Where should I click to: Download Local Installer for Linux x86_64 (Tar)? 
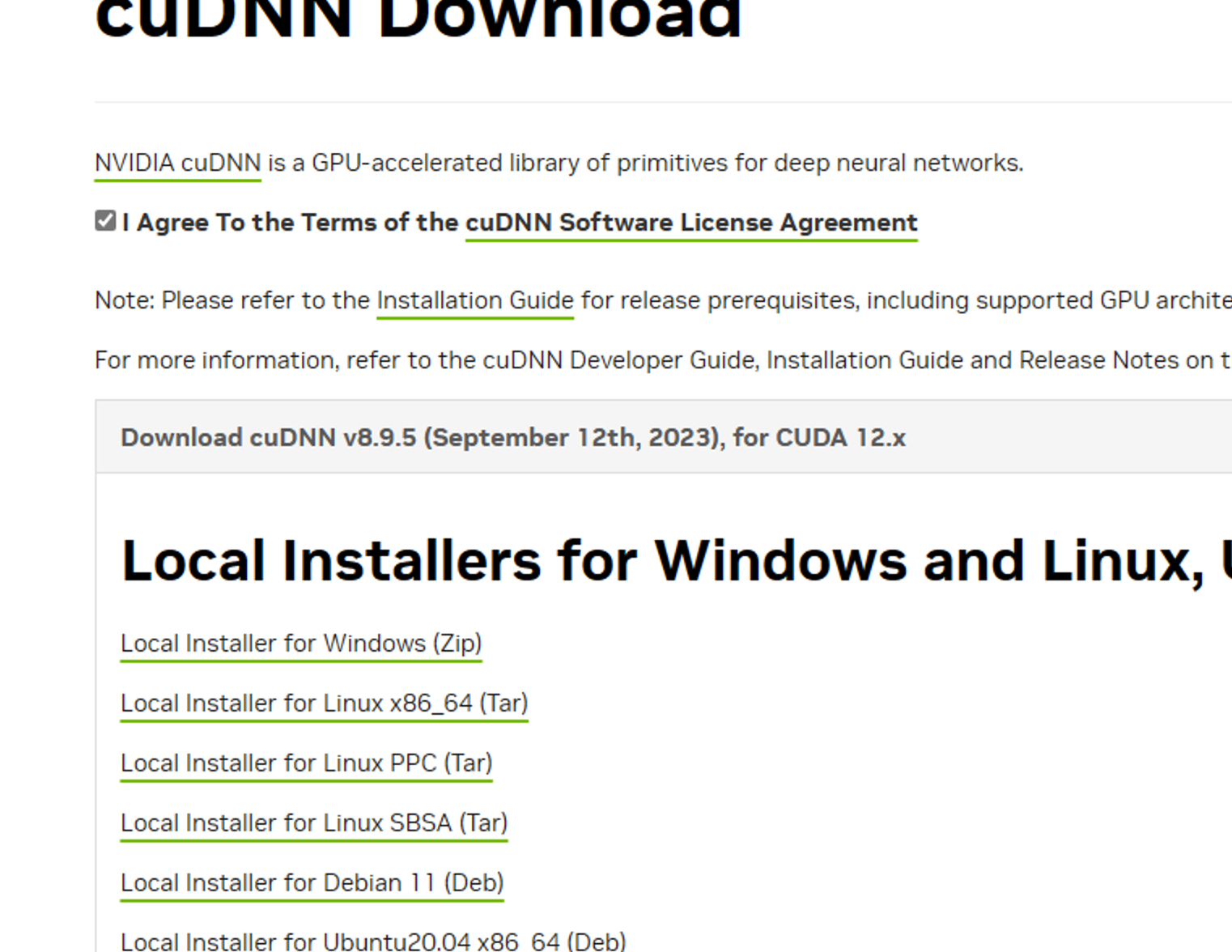click(325, 703)
